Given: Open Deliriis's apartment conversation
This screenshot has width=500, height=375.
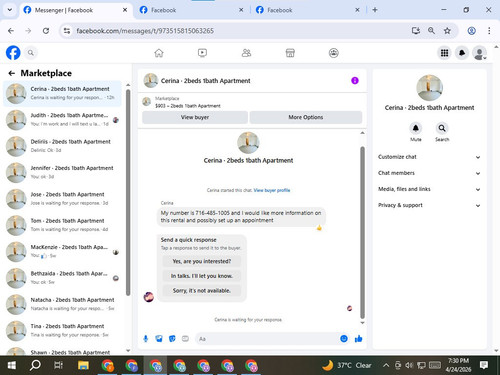Looking at the screenshot, I should (63, 146).
